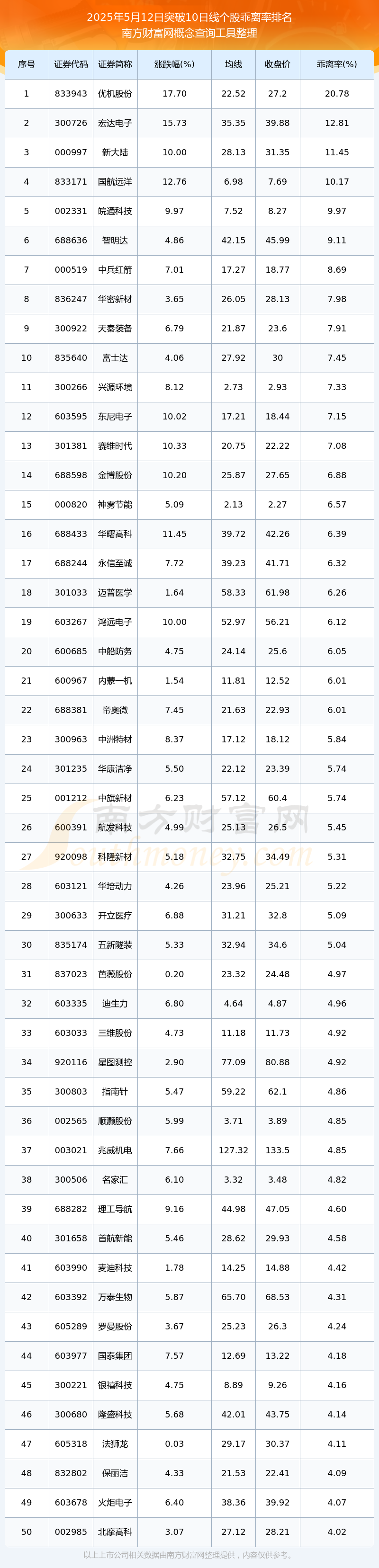Click 均线 value 127.32
This screenshot has height=1568, width=379.
click(234, 1150)
